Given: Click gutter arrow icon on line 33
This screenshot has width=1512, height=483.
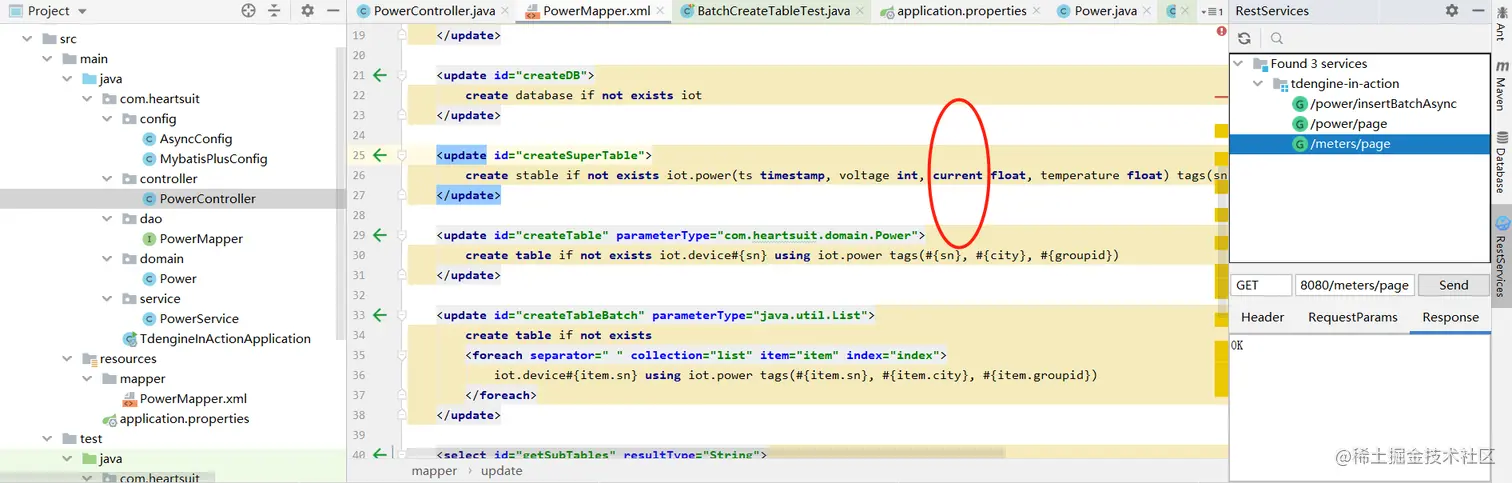Looking at the screenshot, I should [x=379, y=315].
